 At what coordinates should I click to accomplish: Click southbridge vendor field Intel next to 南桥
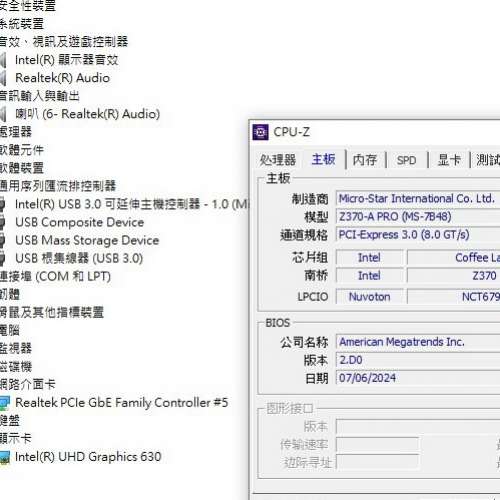(369, 276)
